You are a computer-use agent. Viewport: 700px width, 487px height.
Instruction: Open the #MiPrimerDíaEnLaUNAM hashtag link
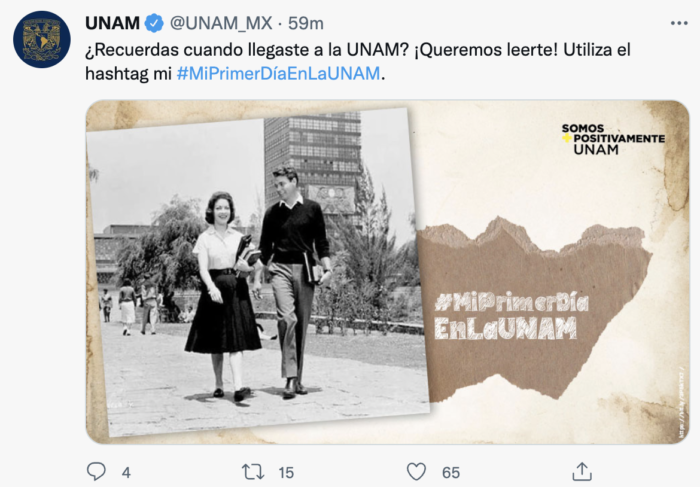(278, 73)
